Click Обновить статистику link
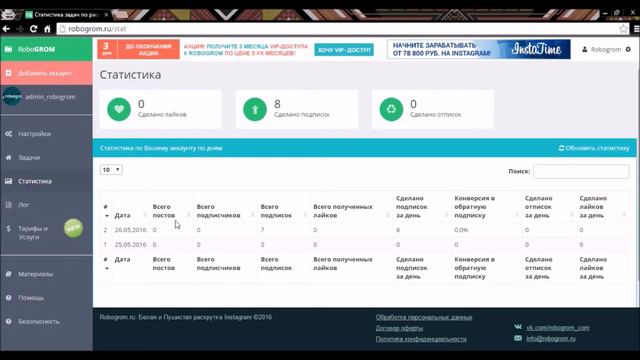 click(x=594, y=148)
